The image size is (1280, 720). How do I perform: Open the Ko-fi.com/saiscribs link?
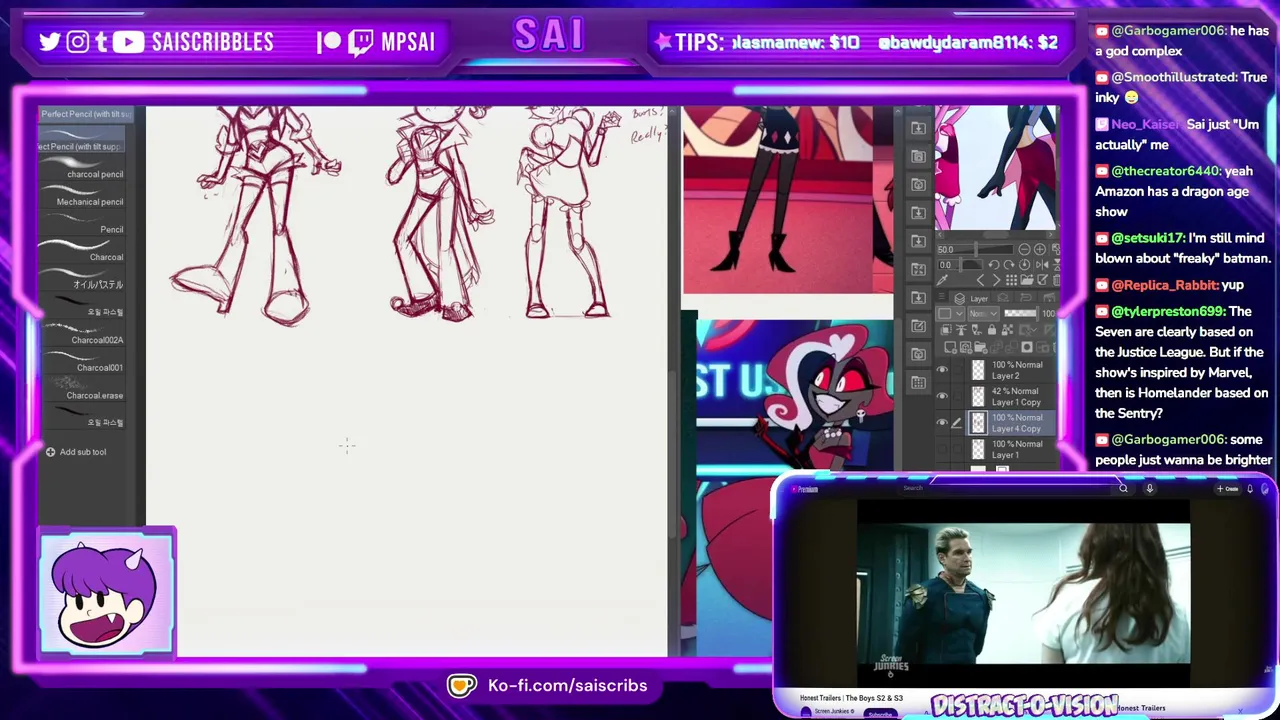click(x=567, y=686)
